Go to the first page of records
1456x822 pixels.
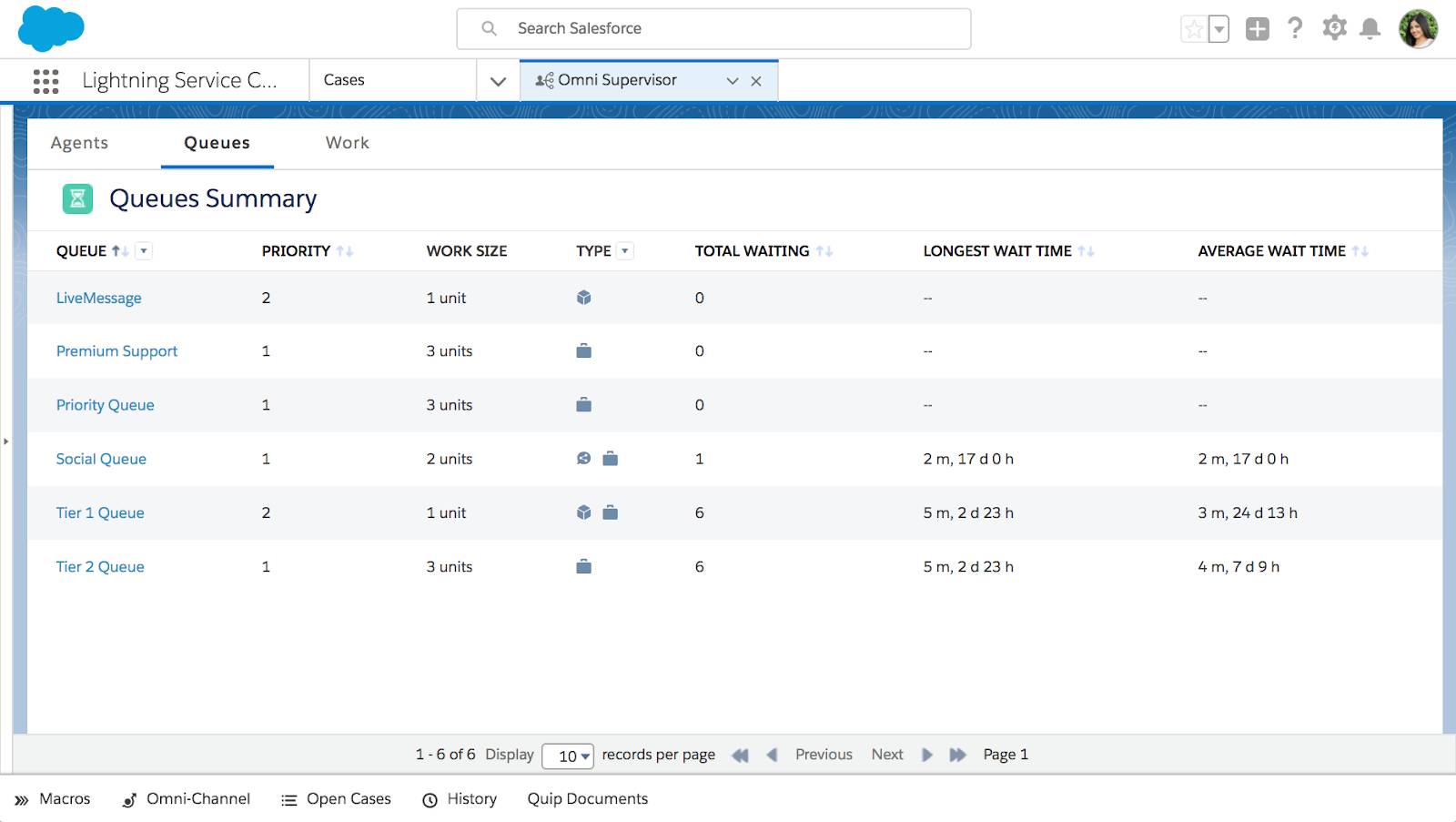741,755
